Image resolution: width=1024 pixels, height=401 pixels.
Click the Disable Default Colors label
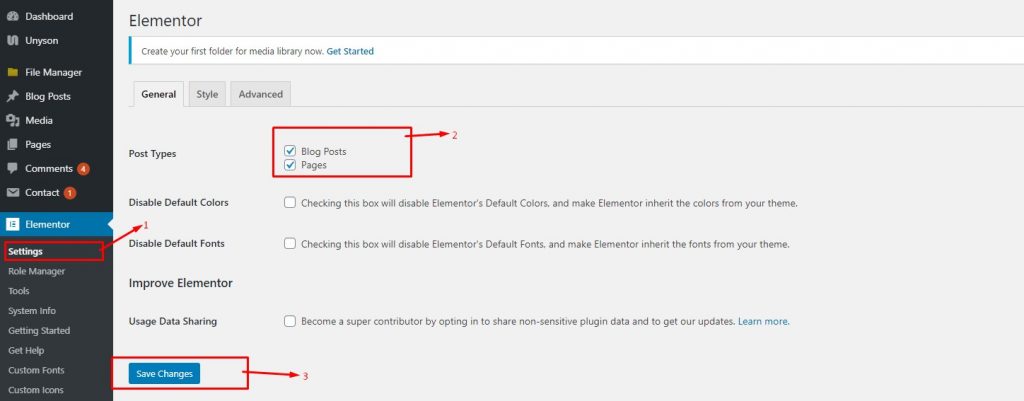[178, 202]
